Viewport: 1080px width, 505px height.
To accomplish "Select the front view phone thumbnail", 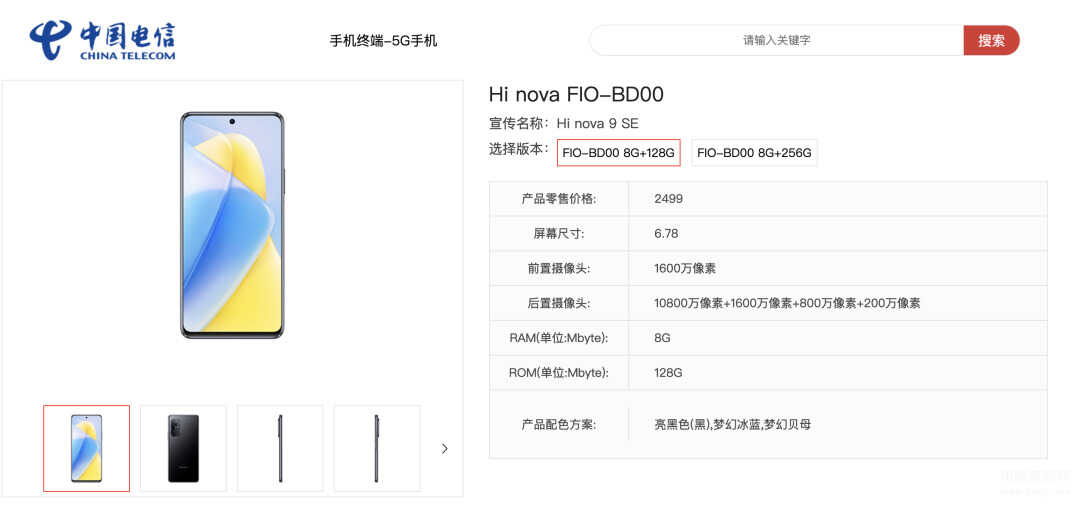I will 87,449.
